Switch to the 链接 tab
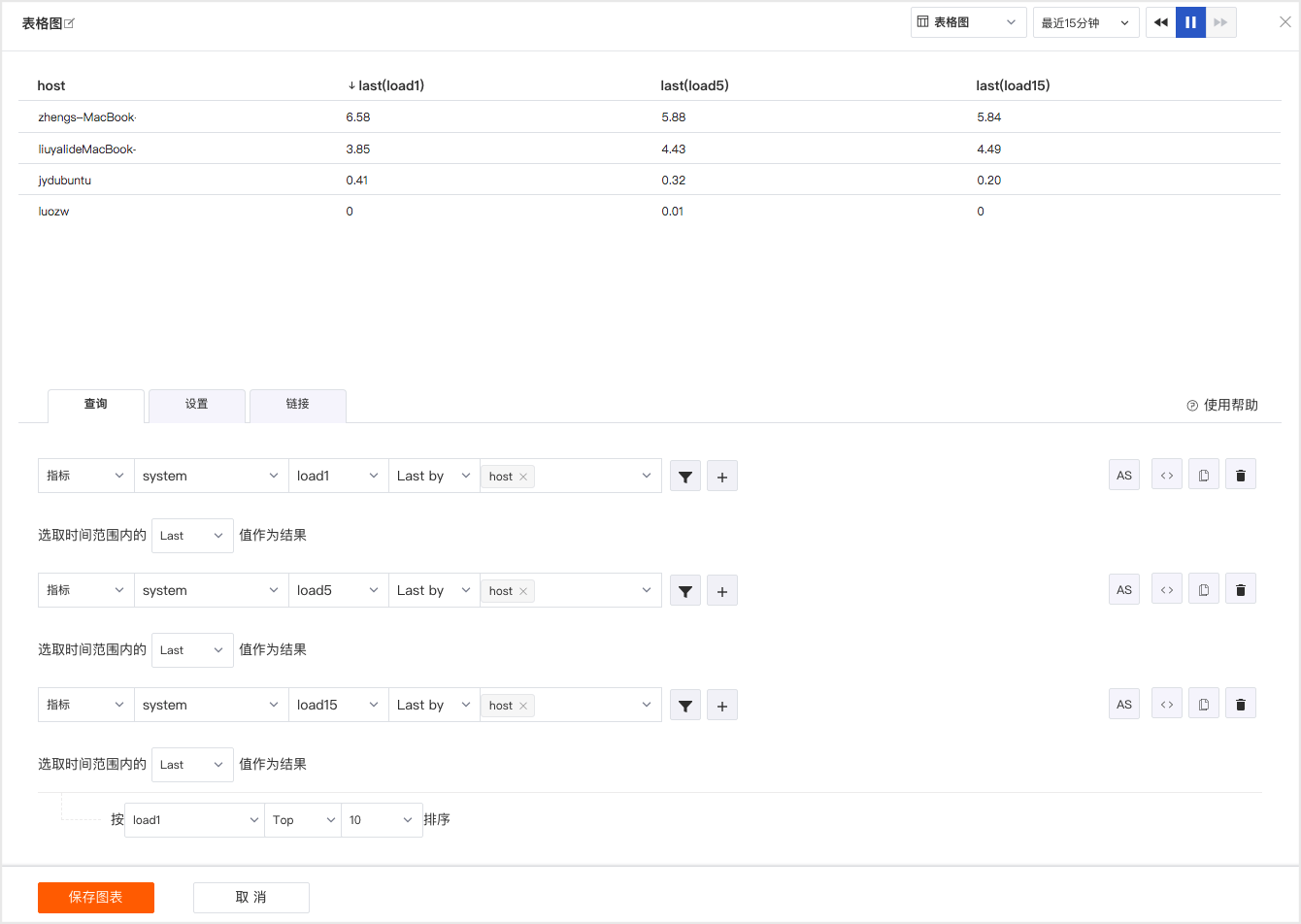 [x=298, y=405]
